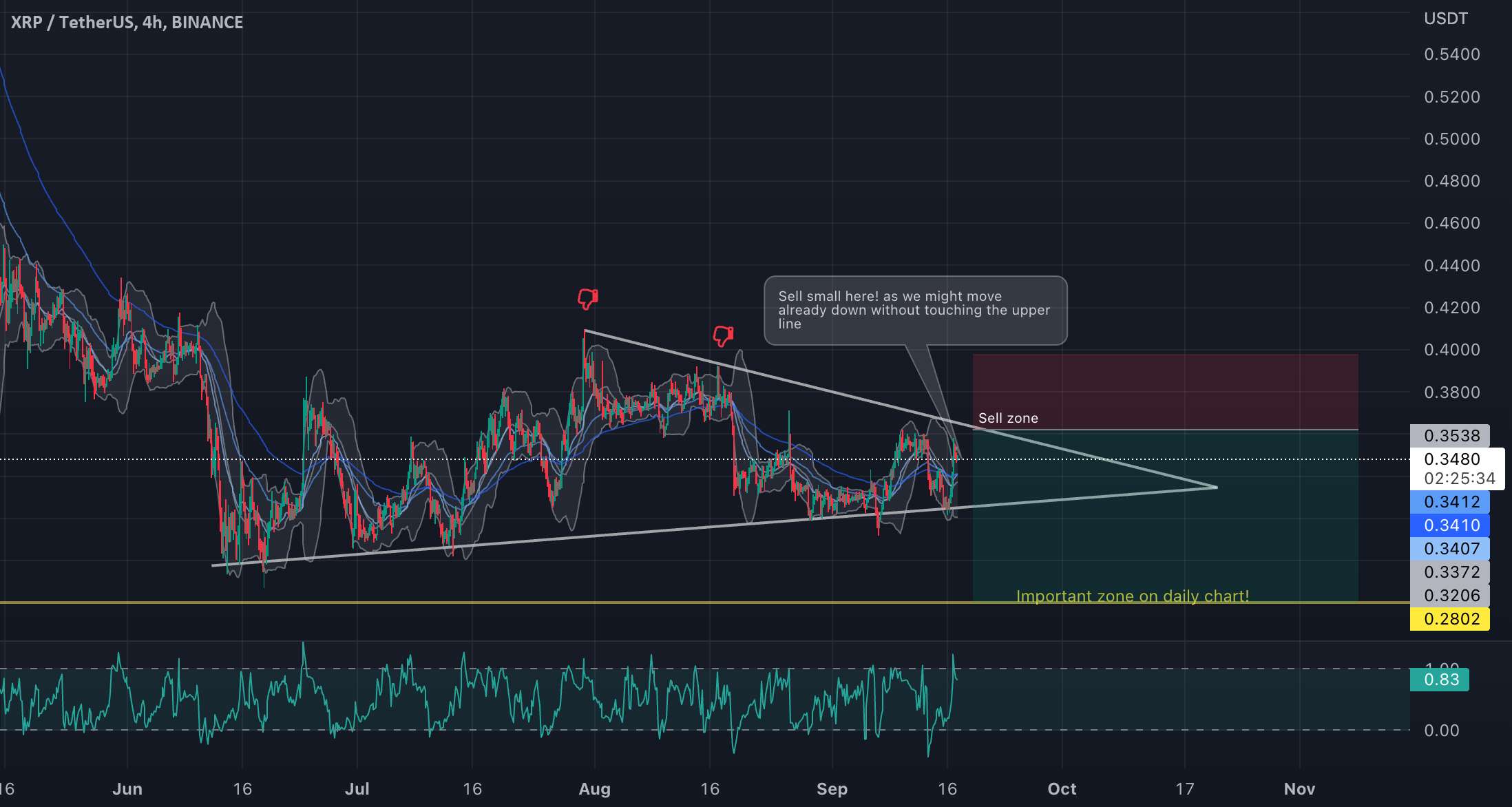Click the 0.5400 price axis label
1512x807 pixels.
pyautogui.click(x=1451, y=54)
